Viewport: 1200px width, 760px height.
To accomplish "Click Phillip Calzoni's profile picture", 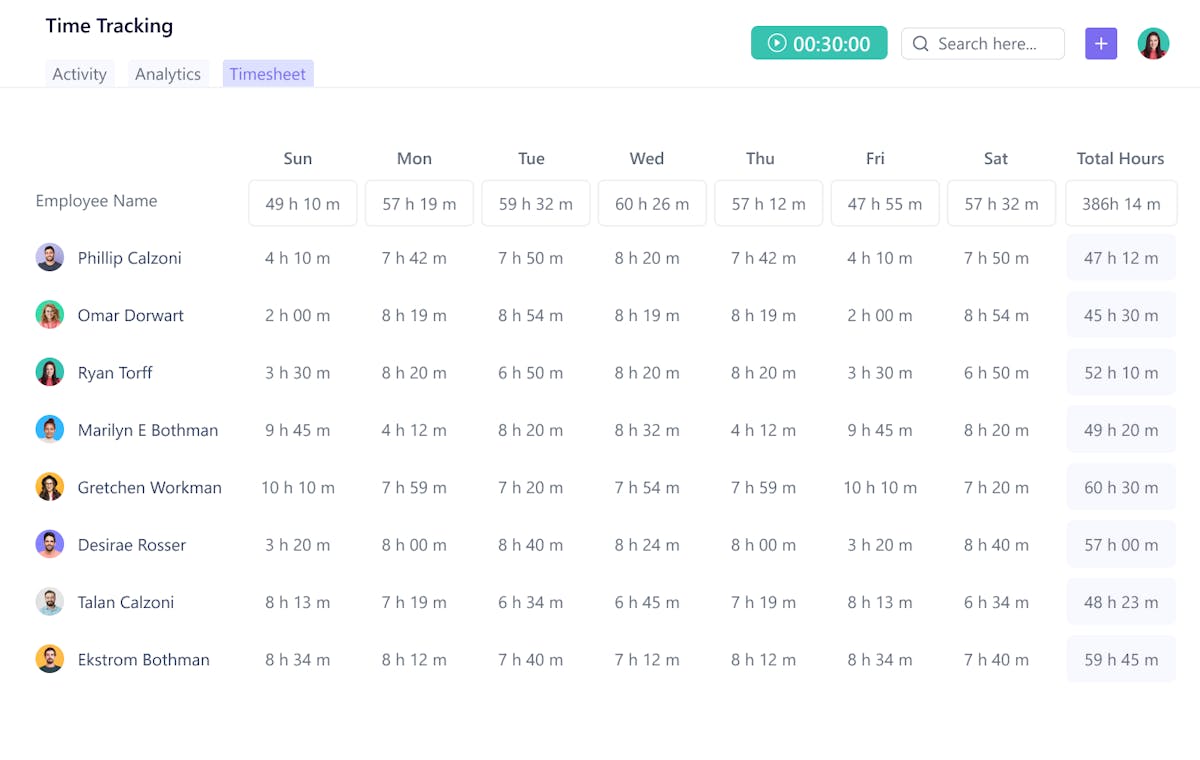I will (x=51, y=257).
